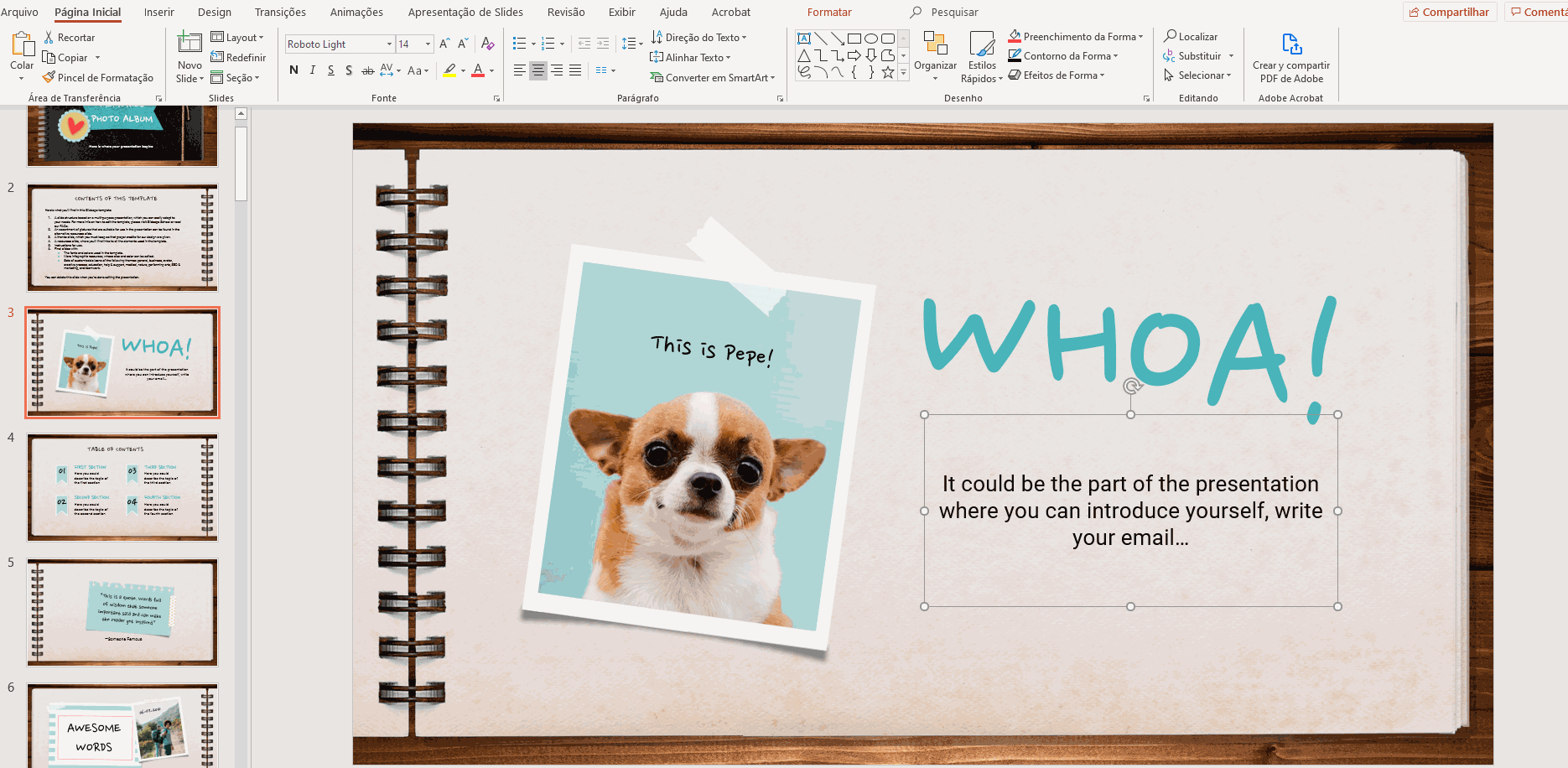Open the Arquivo menu

coord(19,13)
